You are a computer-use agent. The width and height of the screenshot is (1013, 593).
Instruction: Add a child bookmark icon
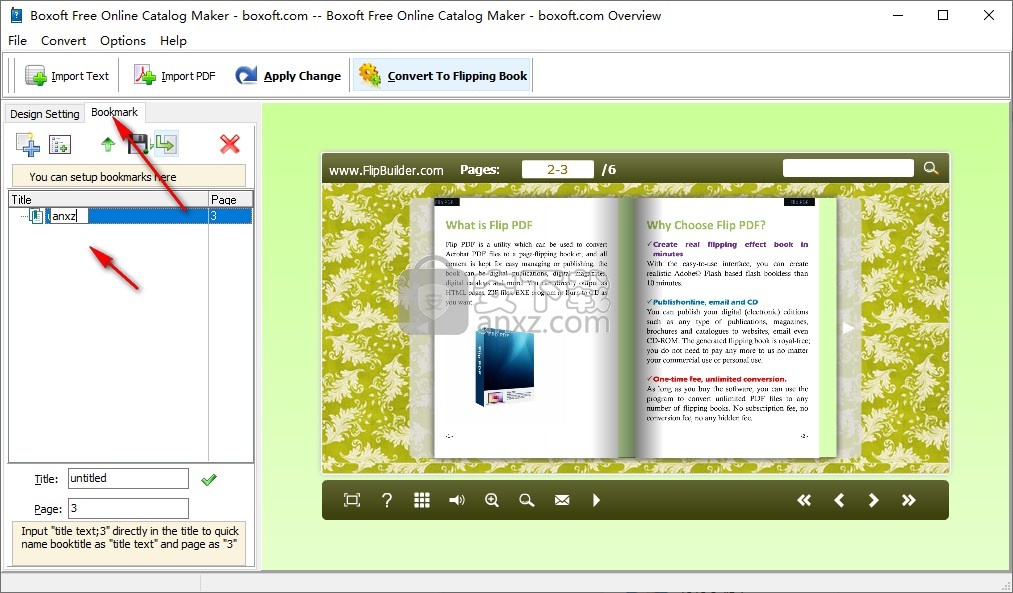(60, 144)
